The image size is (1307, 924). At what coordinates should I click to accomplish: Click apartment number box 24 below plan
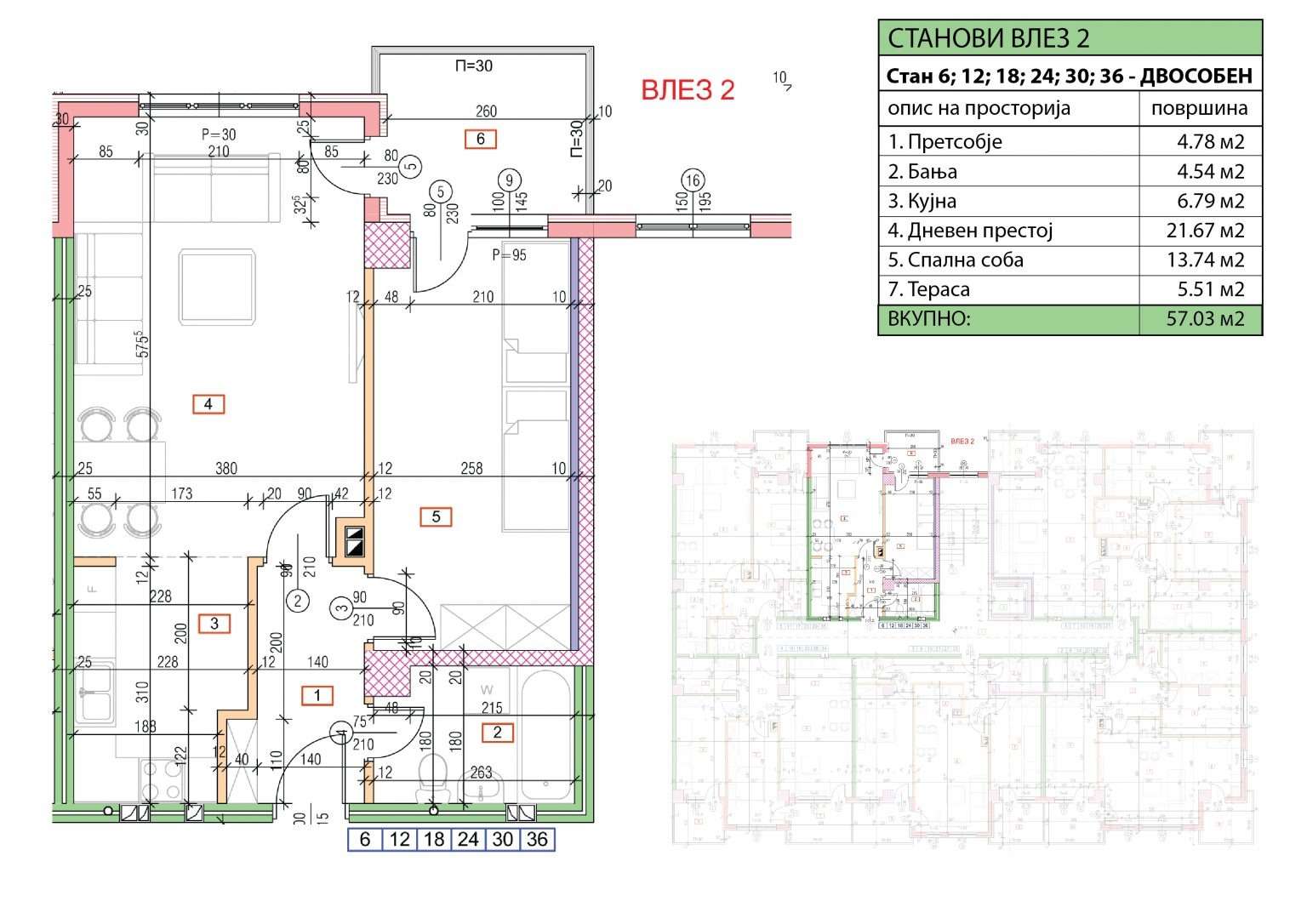pos(468,839)
